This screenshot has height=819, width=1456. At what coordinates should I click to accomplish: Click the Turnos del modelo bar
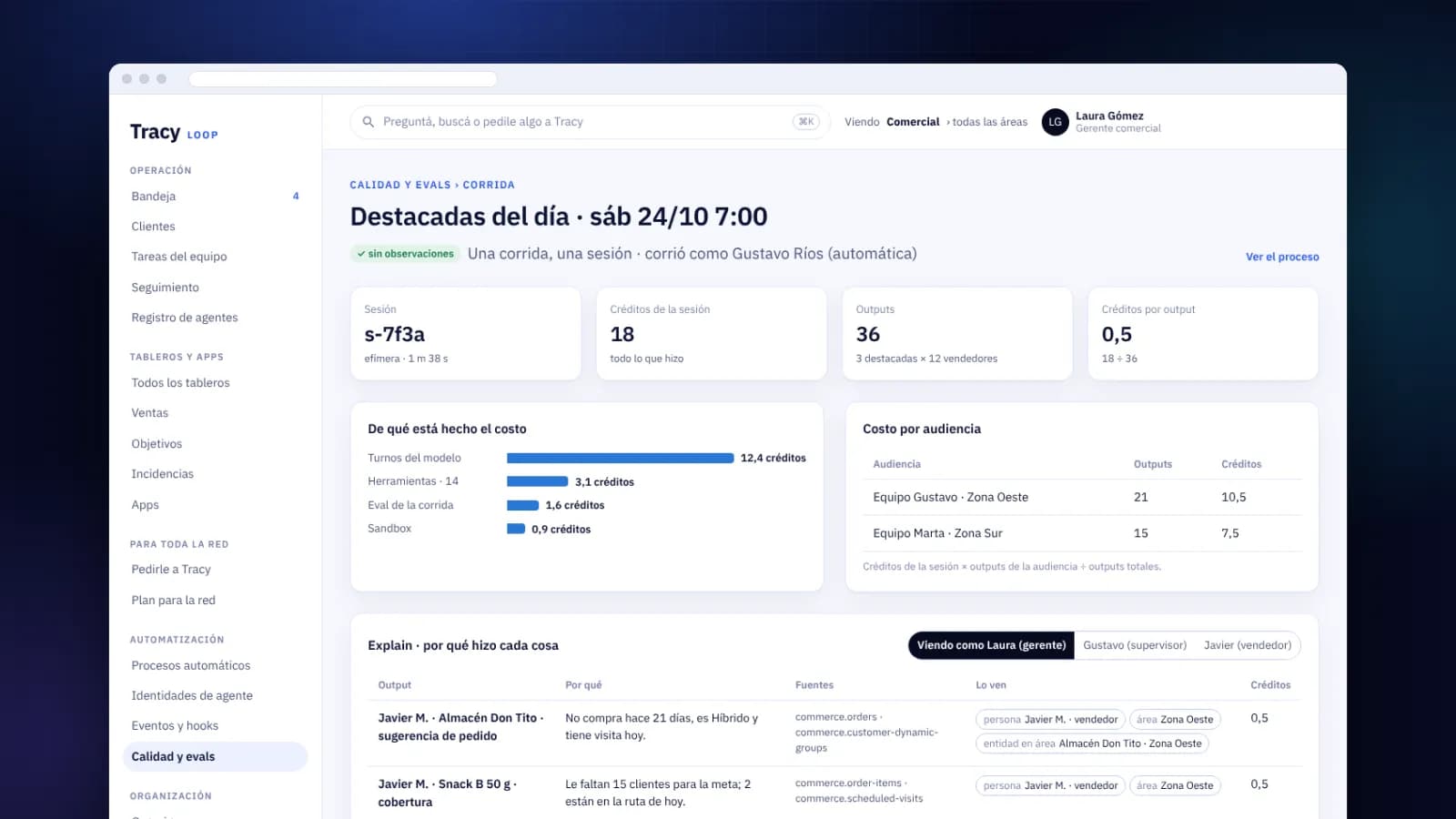point(620,459)
